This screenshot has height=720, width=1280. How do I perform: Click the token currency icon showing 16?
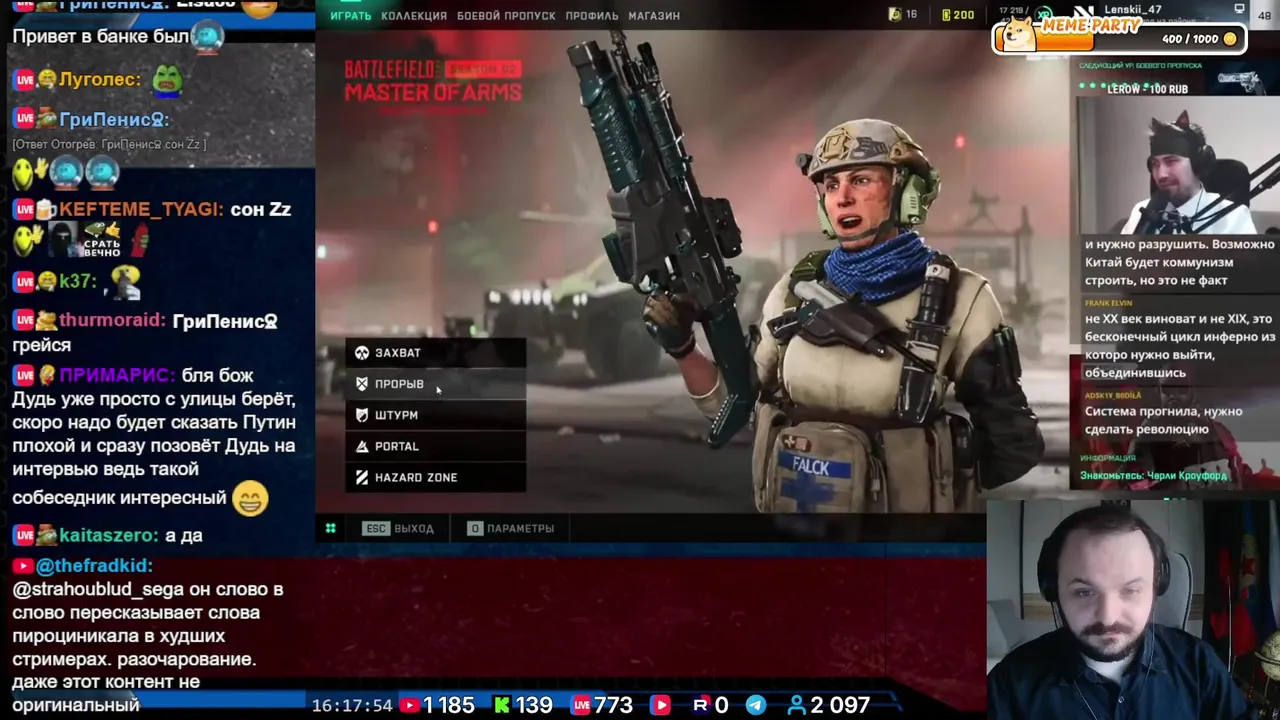click(894, 15)
